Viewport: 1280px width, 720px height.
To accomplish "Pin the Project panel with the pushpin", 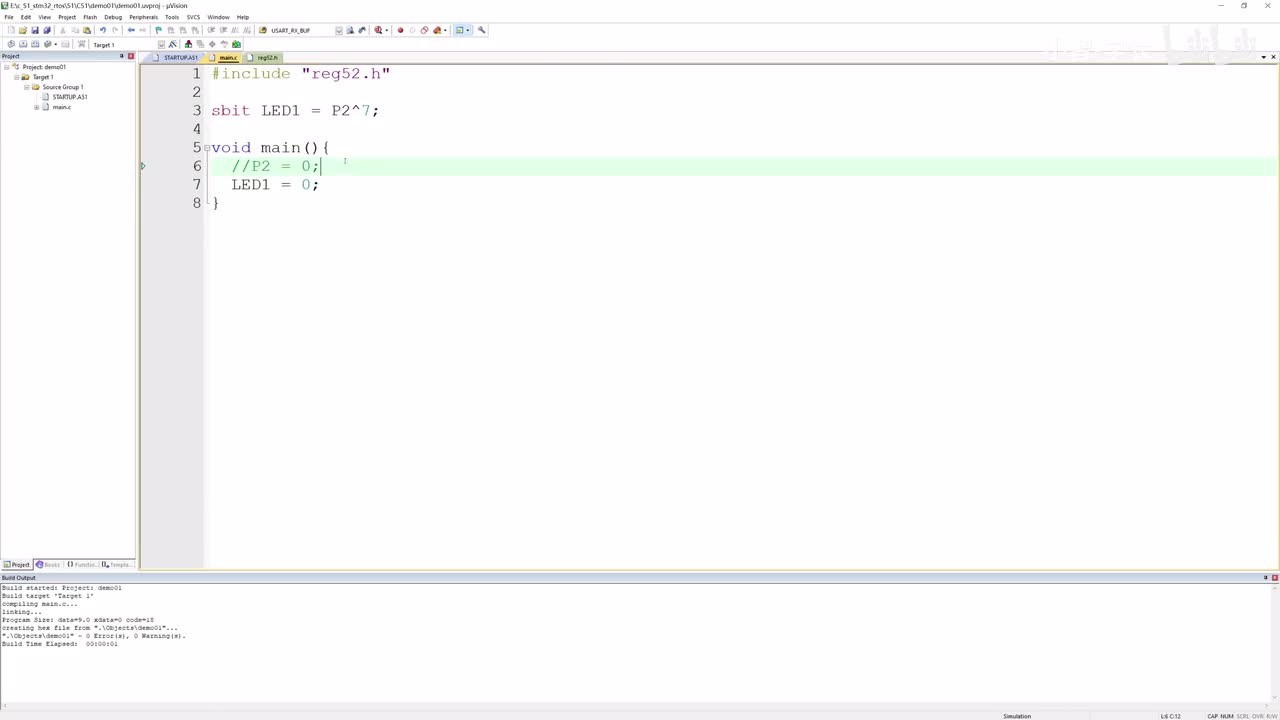I will [121, 56].
